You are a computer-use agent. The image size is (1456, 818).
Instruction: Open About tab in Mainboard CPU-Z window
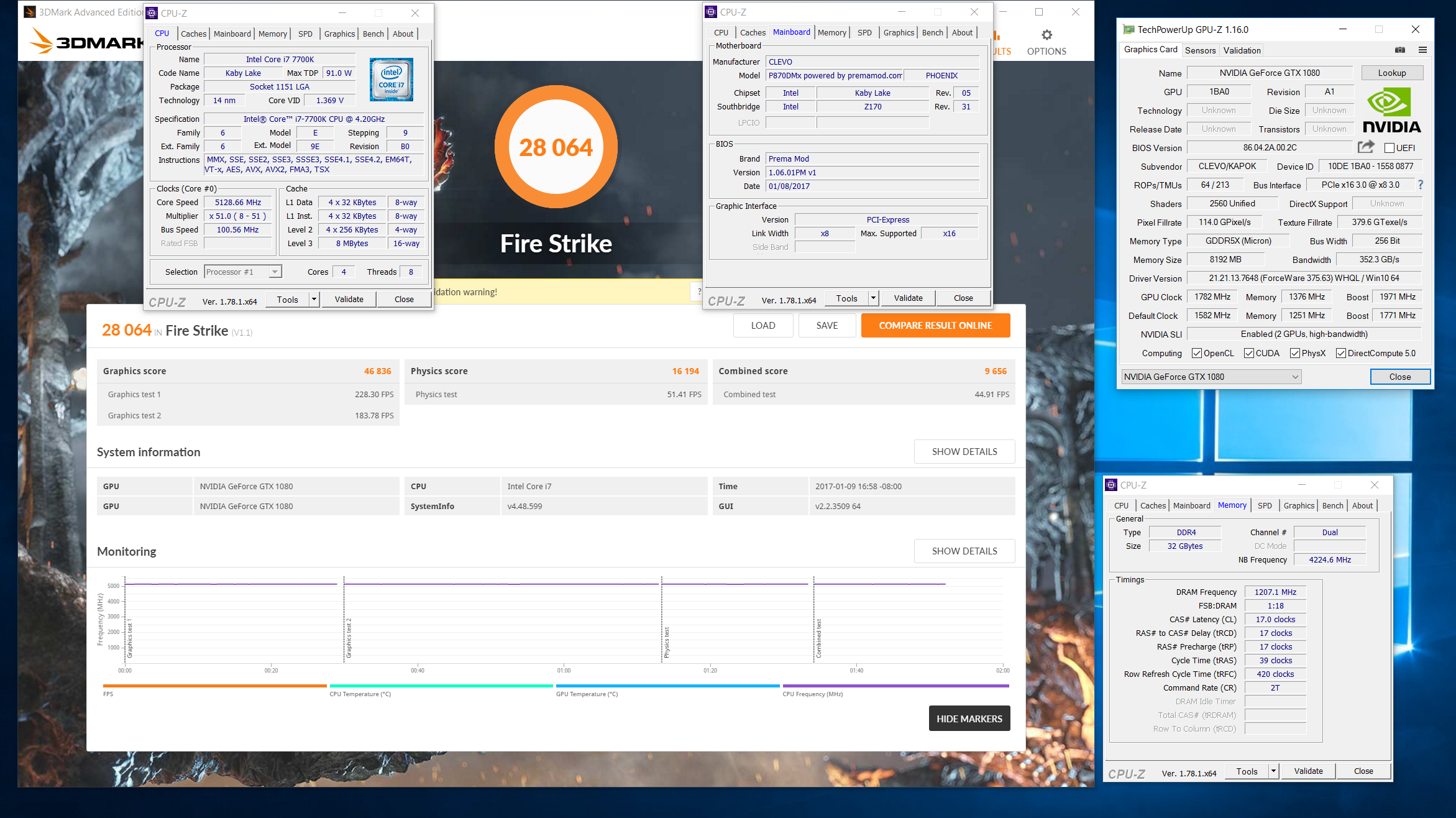tap(962, 32)
